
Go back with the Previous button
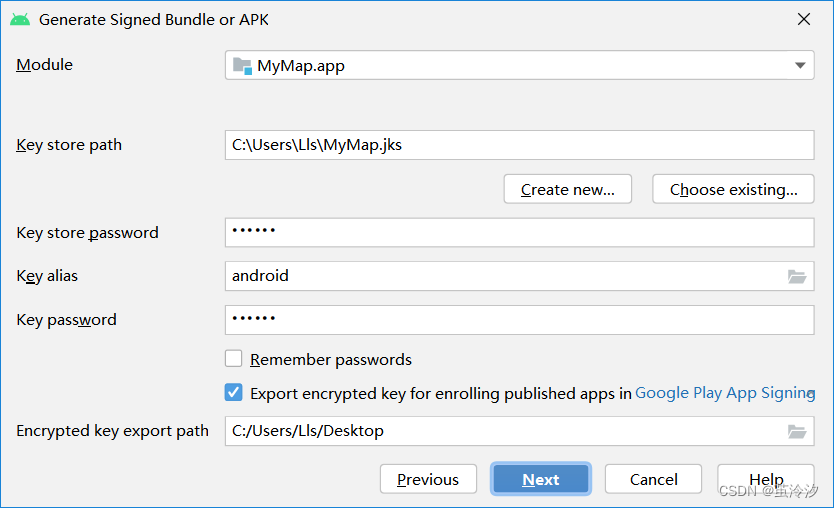click(428, 479)
